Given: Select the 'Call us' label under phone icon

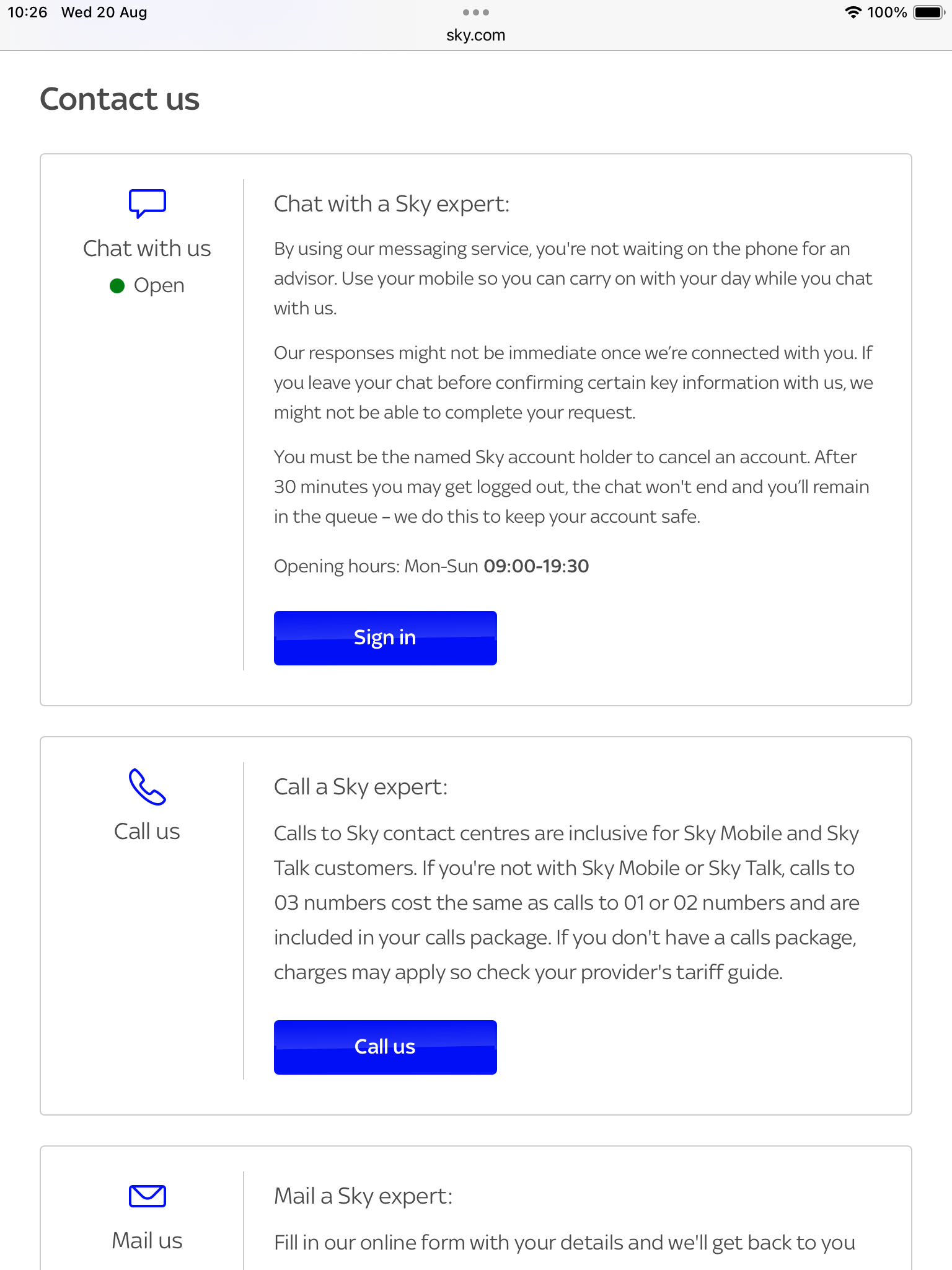Looking at the screenshot, I should (x=147, y=832).
